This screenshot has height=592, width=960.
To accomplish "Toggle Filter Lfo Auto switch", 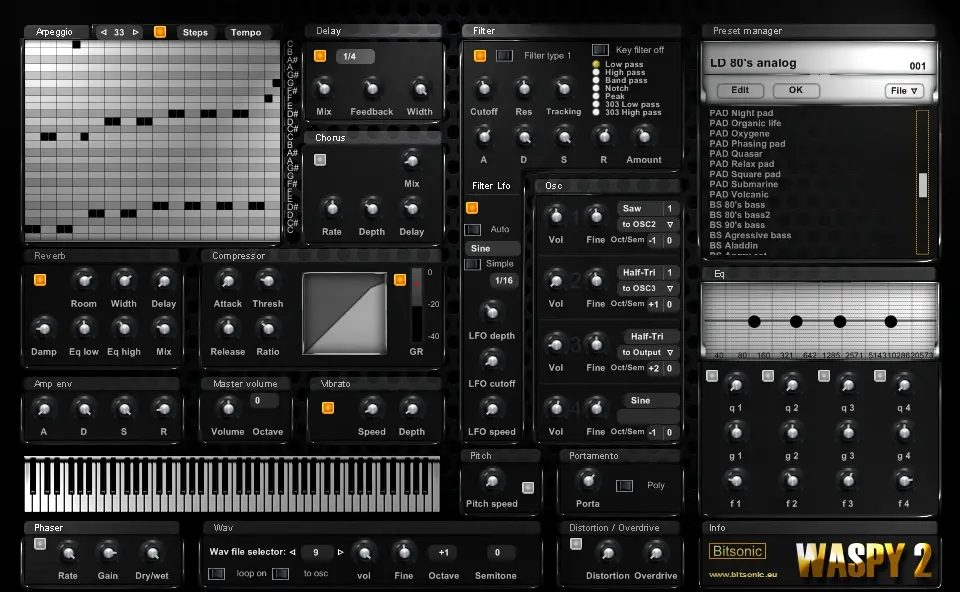I will 473,230.
